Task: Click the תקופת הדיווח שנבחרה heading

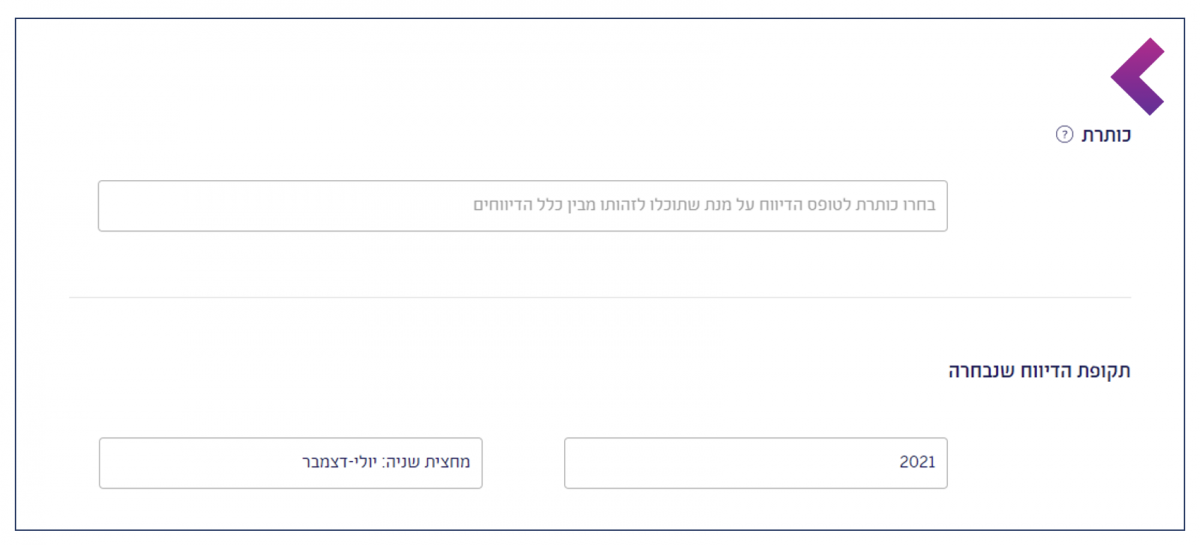Action: [x=1039, y=372]
